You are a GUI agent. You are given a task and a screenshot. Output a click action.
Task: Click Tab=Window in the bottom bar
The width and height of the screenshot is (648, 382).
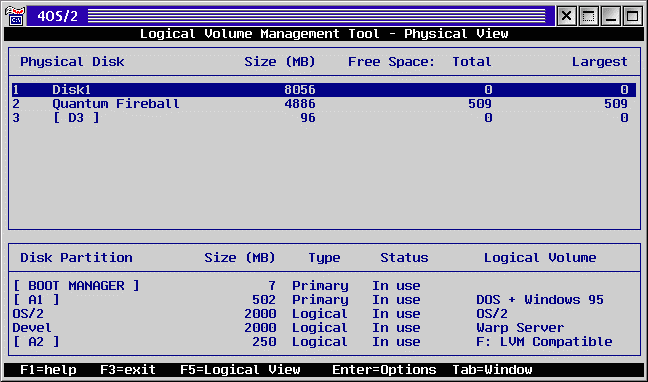click(492, 370)
